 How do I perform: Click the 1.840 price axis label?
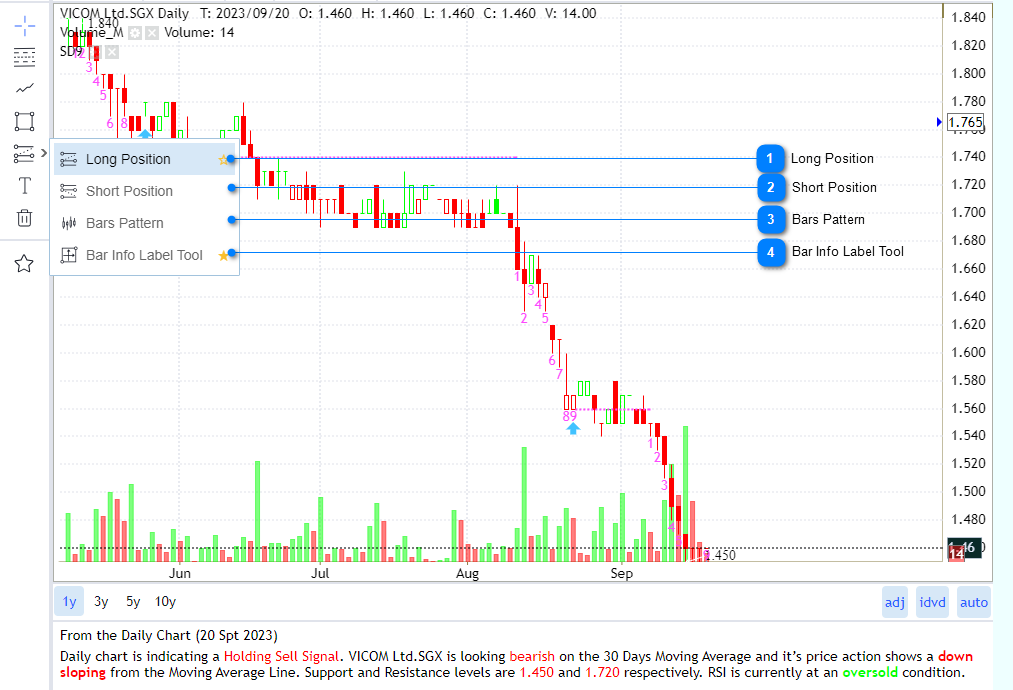(968, 17)
